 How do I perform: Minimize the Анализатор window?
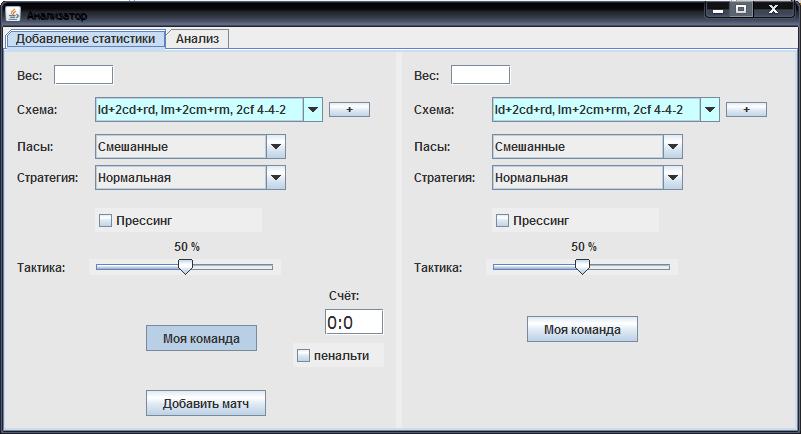coord(718,9)
